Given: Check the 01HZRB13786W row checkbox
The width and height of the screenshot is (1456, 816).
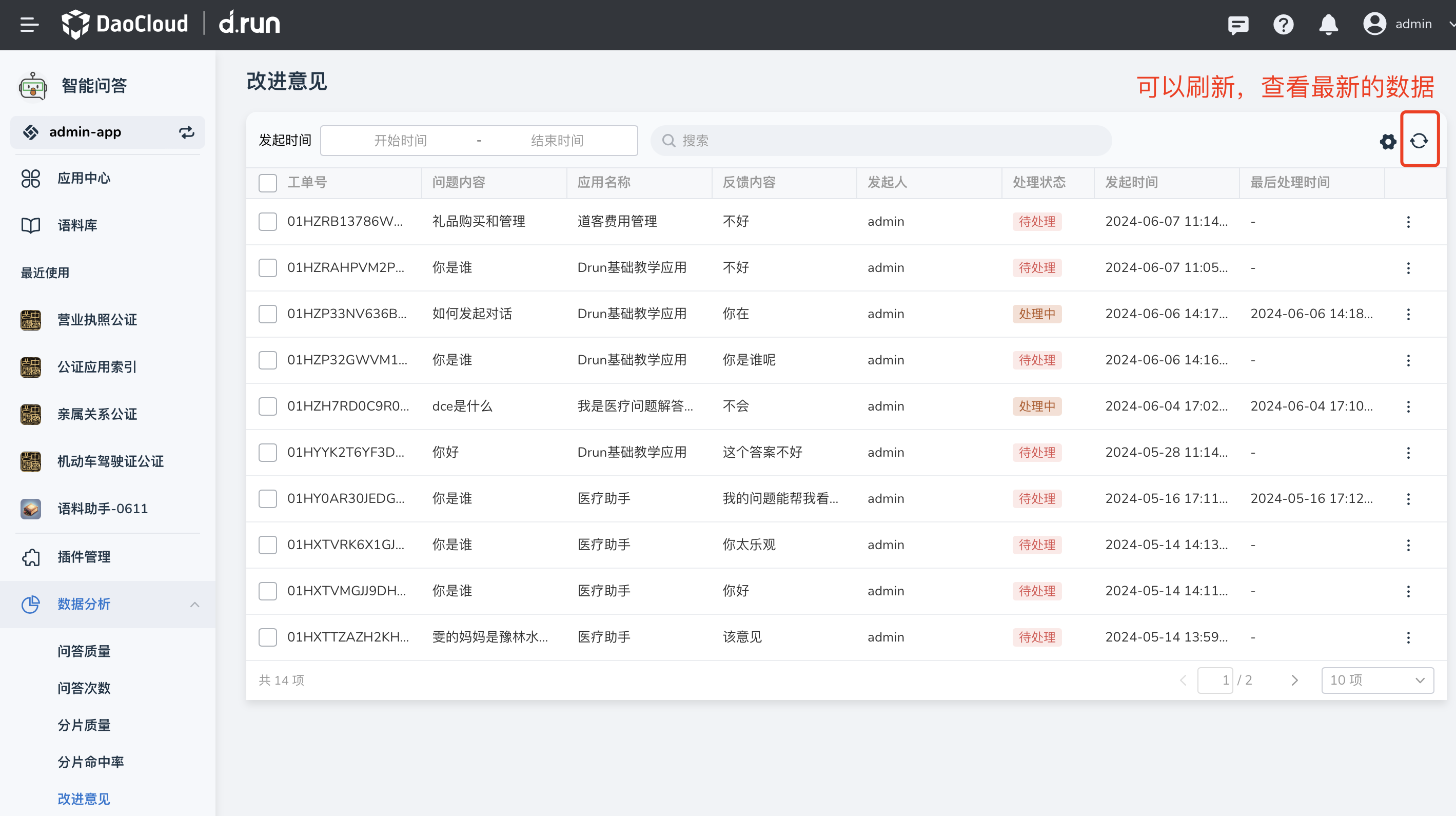Looking at the screenshot, I should 267,222.
